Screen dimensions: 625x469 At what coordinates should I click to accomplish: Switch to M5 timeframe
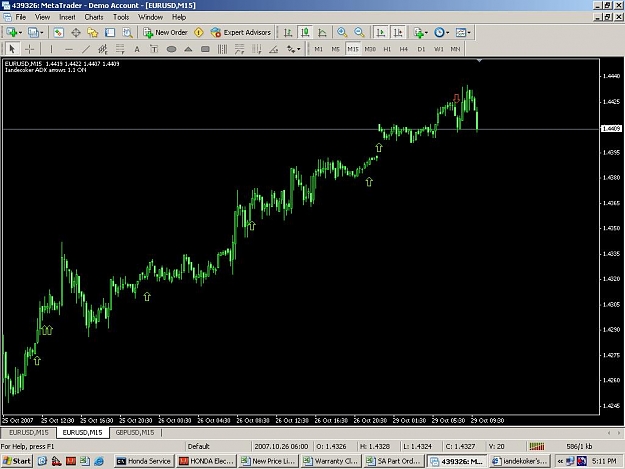coord(336,49)
